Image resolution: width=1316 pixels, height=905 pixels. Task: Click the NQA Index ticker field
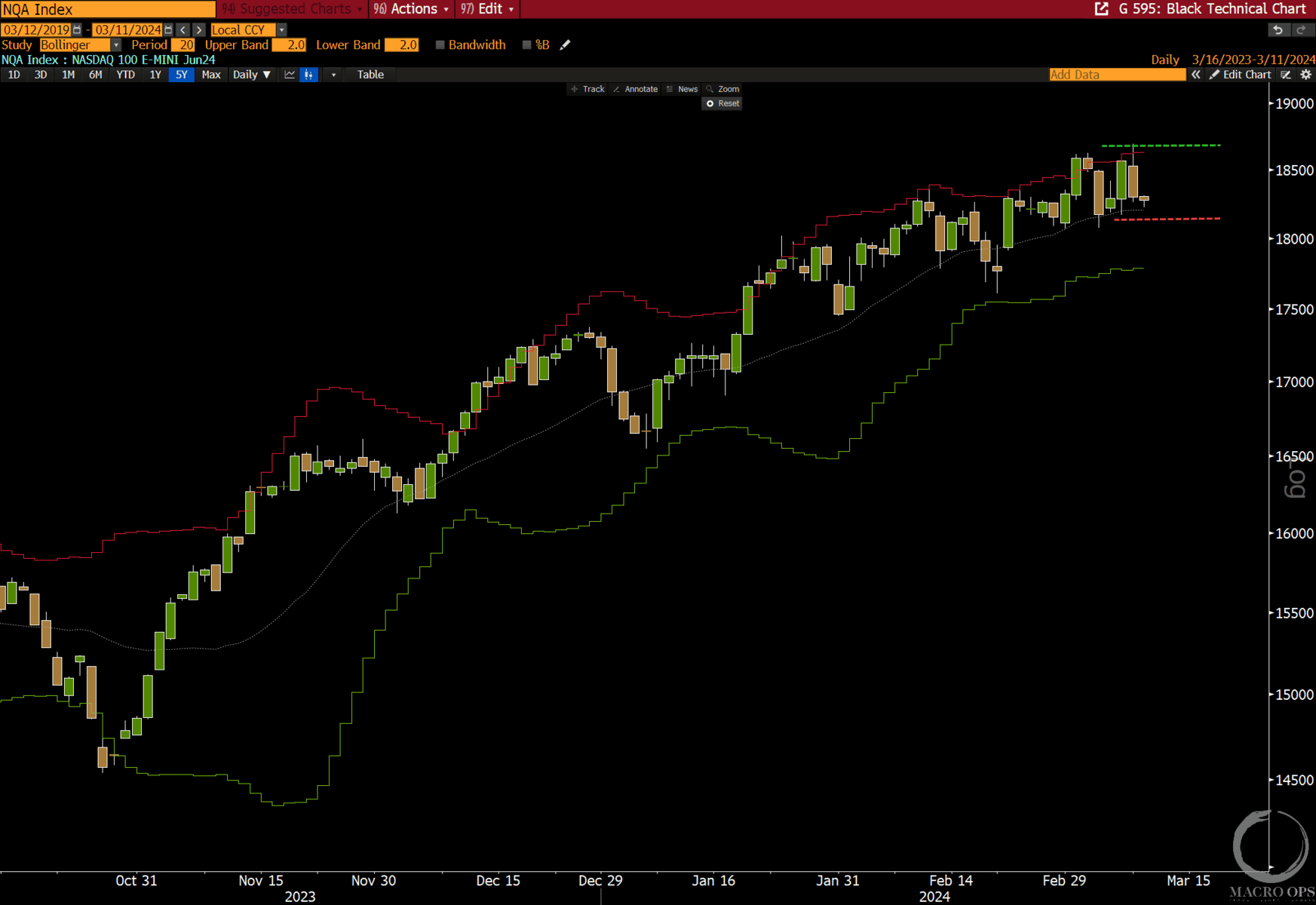(x=108, y=9)
